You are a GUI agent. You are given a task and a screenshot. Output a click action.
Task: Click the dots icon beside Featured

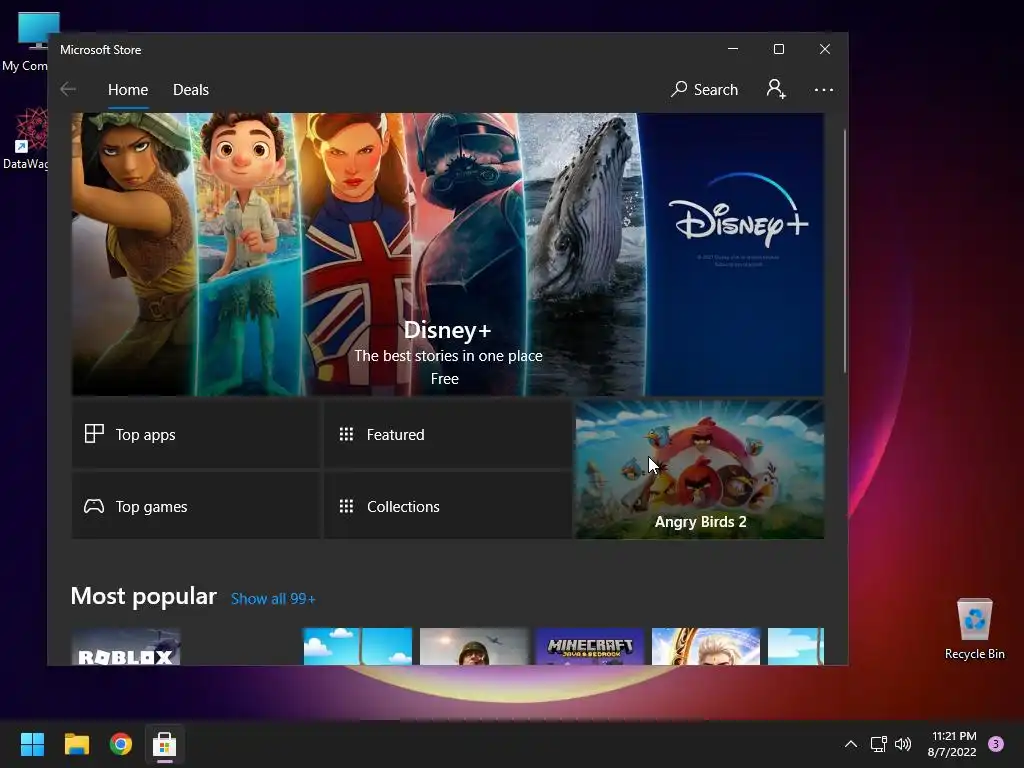point(346,434)
